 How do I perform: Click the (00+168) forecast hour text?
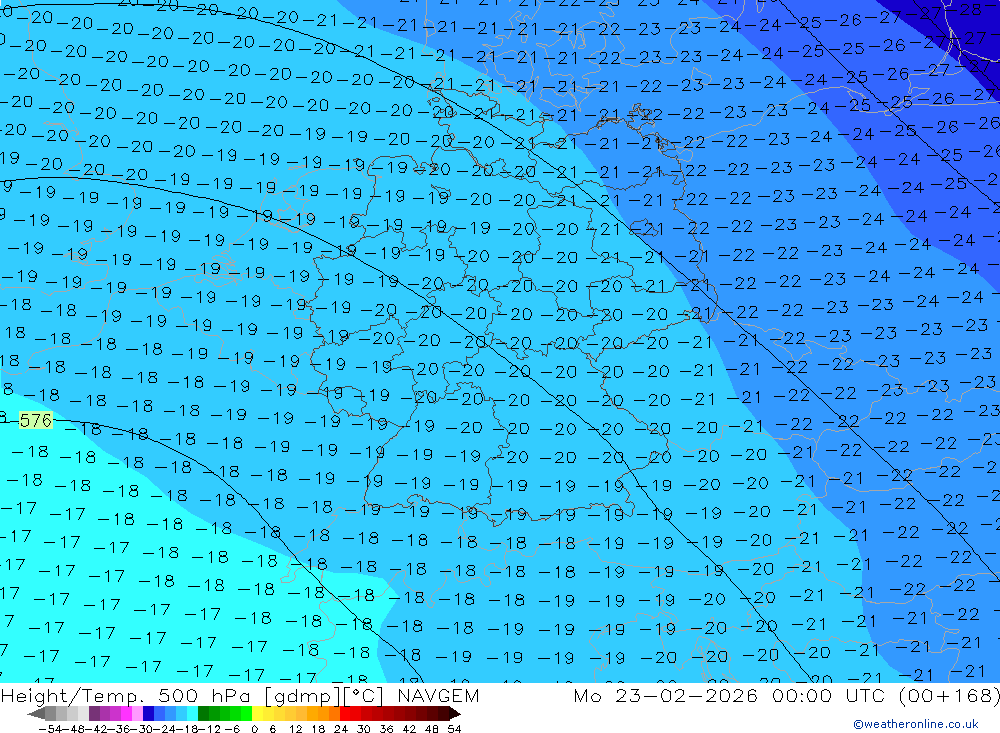948,695
